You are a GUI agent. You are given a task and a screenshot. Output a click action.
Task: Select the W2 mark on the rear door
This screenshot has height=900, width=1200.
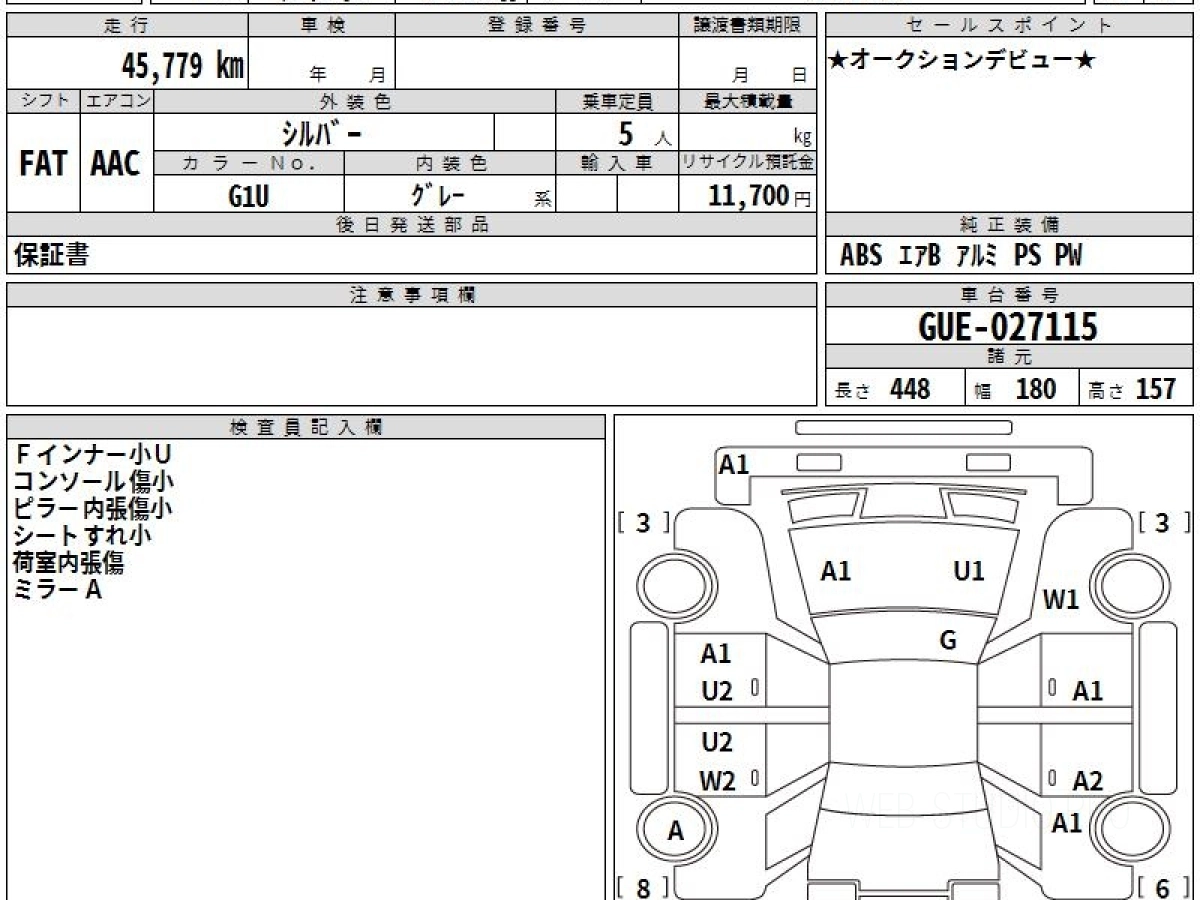717,781
